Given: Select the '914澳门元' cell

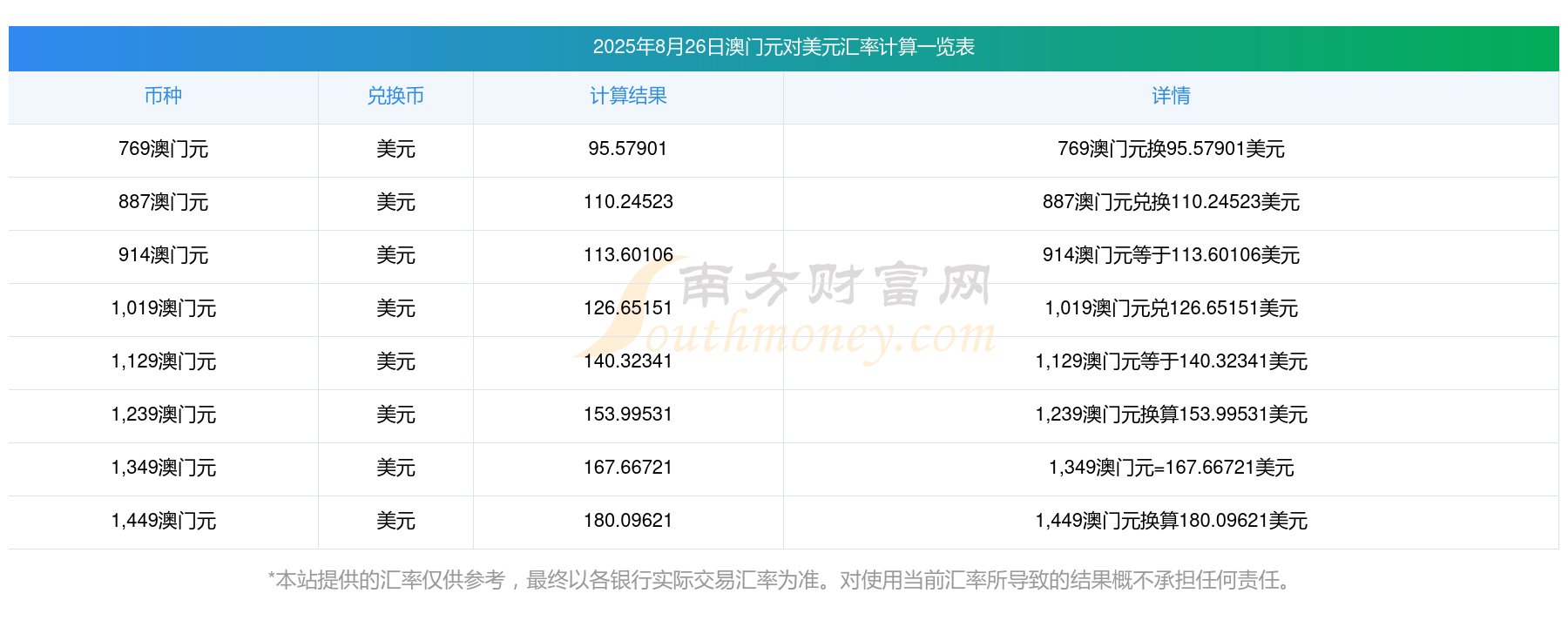Looking at the screenshot, I should click(163, 255).
